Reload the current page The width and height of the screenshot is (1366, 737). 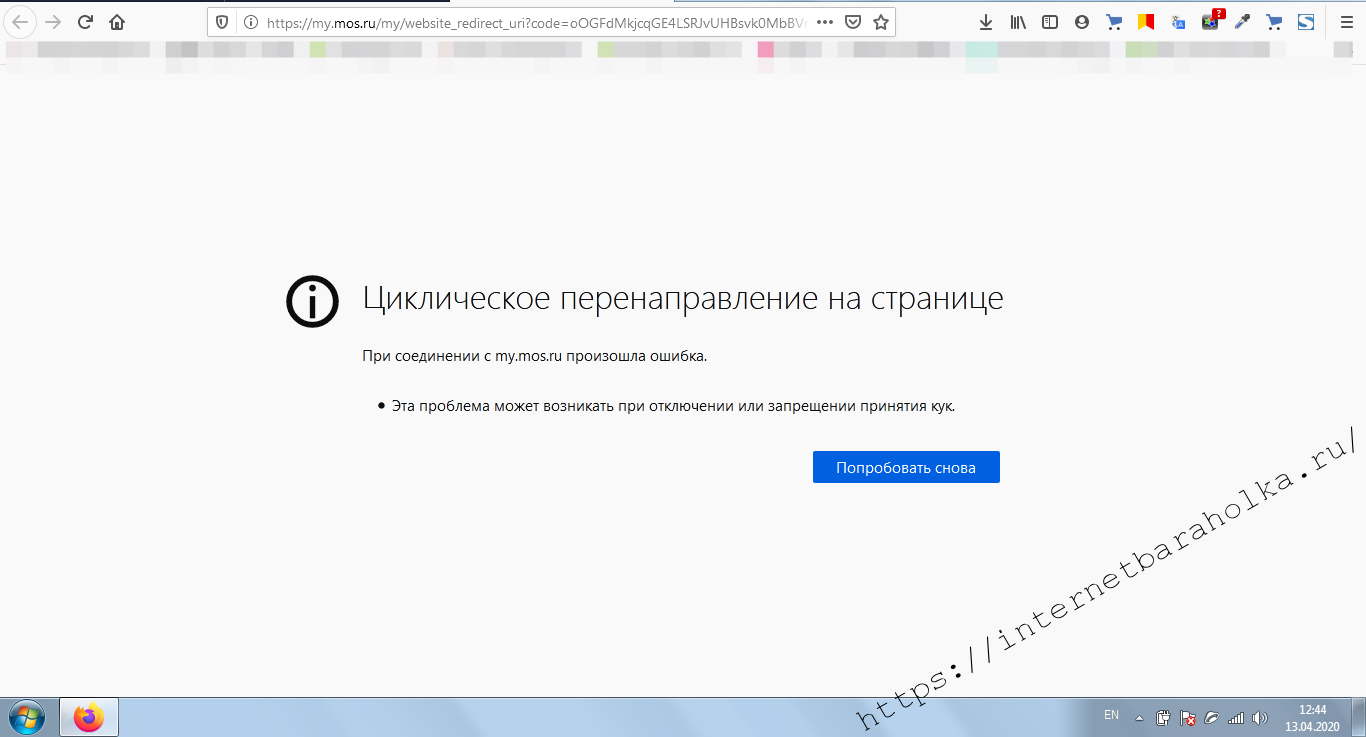[85, 21]
